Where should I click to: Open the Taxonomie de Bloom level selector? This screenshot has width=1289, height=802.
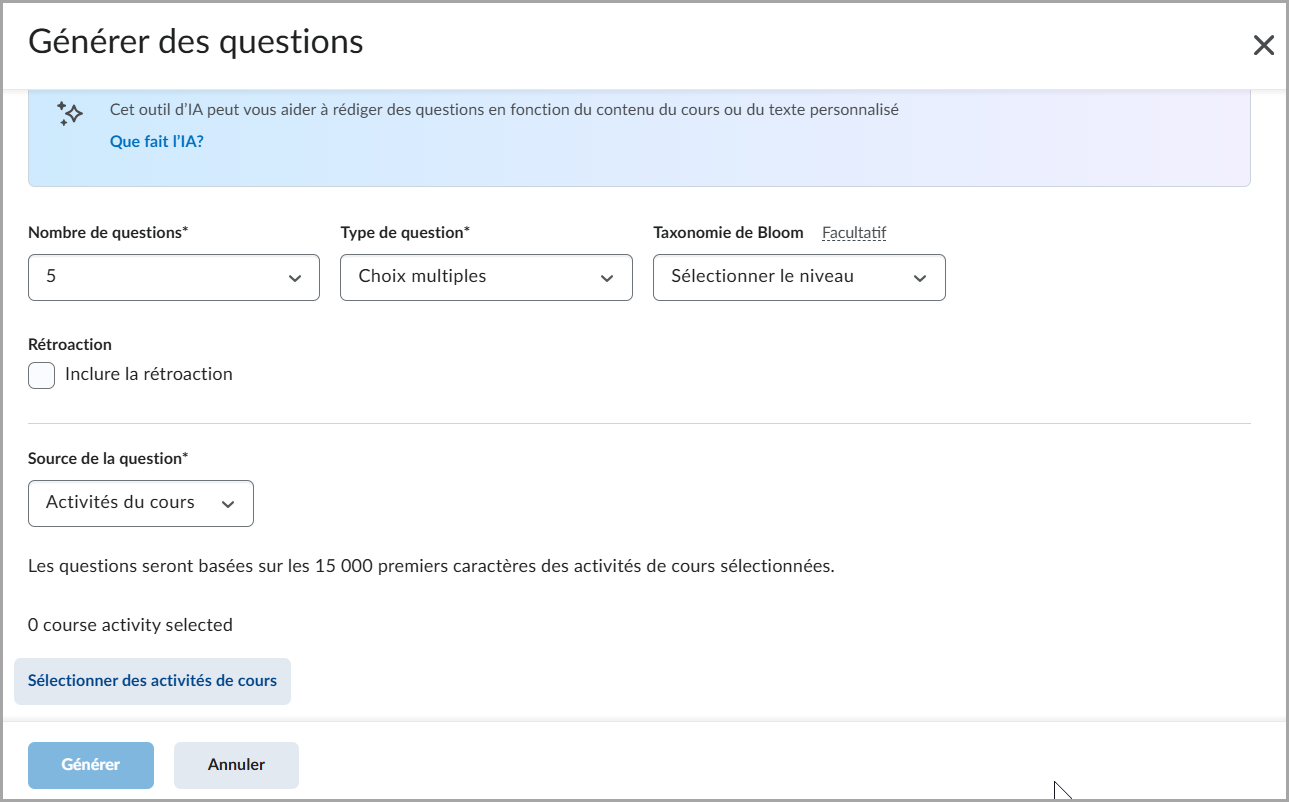click(x=798, y=277)
